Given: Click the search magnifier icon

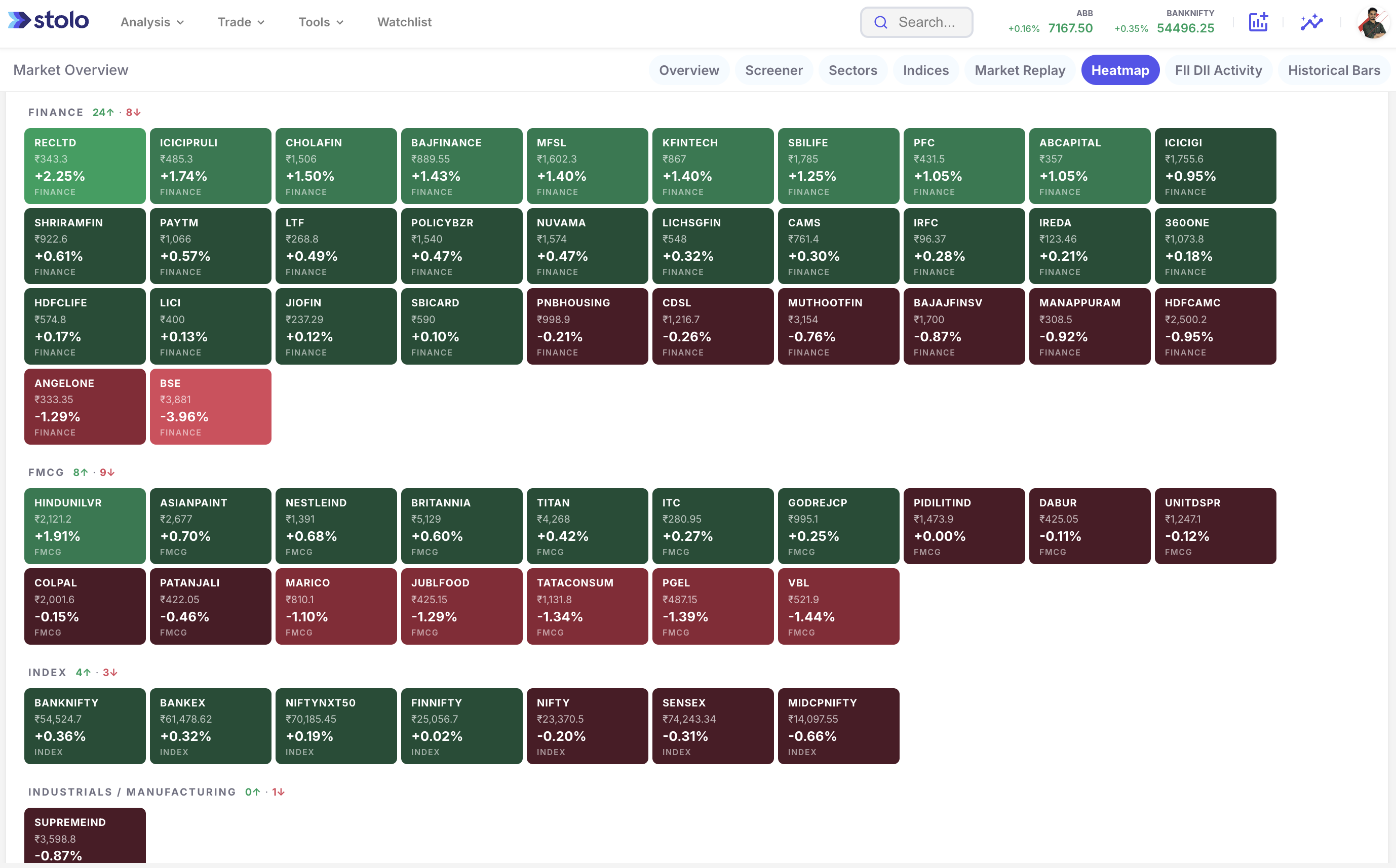Looking at the screenshot, I should (x=880, y=22).
